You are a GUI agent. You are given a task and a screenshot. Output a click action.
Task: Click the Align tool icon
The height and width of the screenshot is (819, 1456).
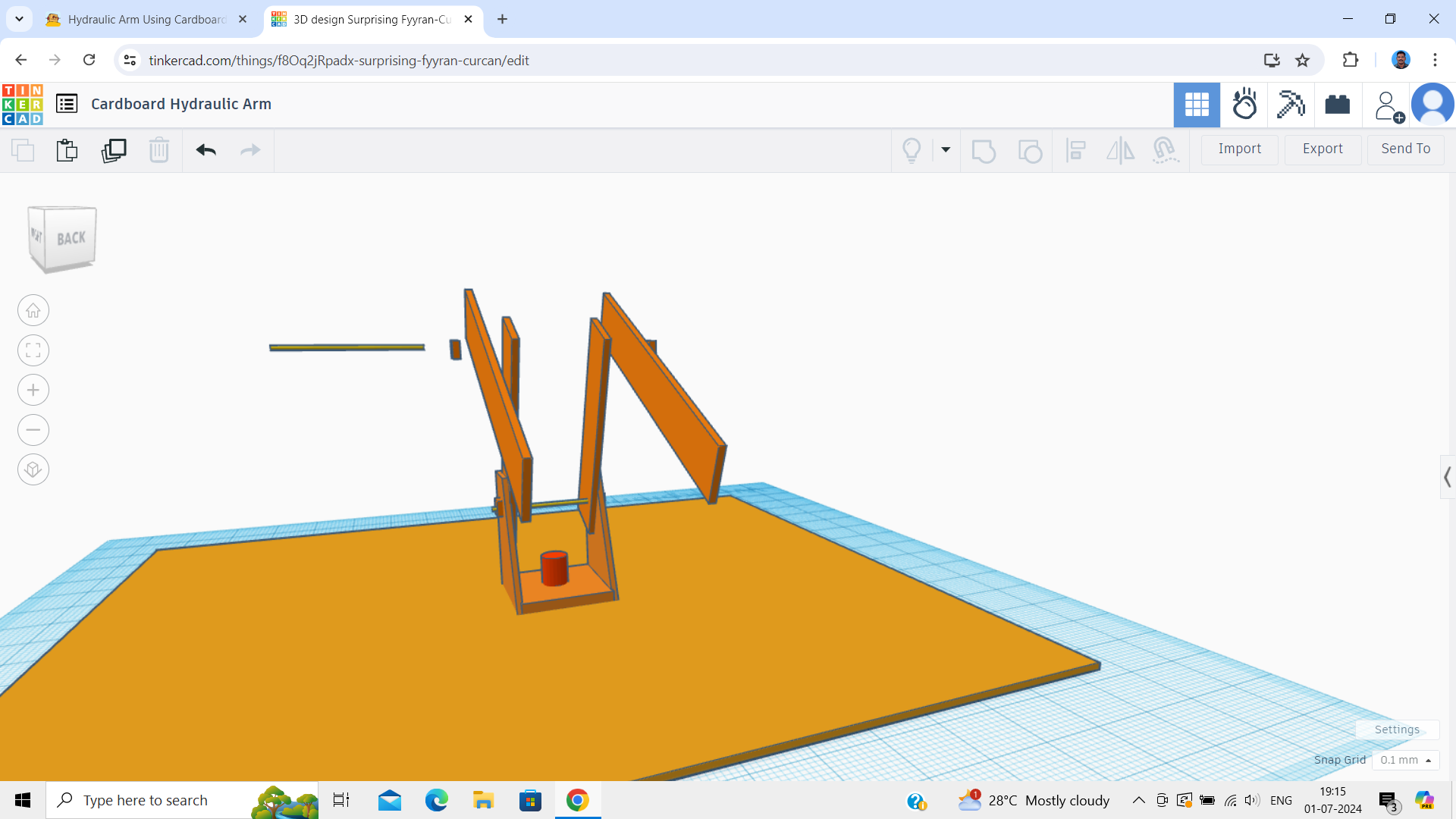(x=1075, y=150)
